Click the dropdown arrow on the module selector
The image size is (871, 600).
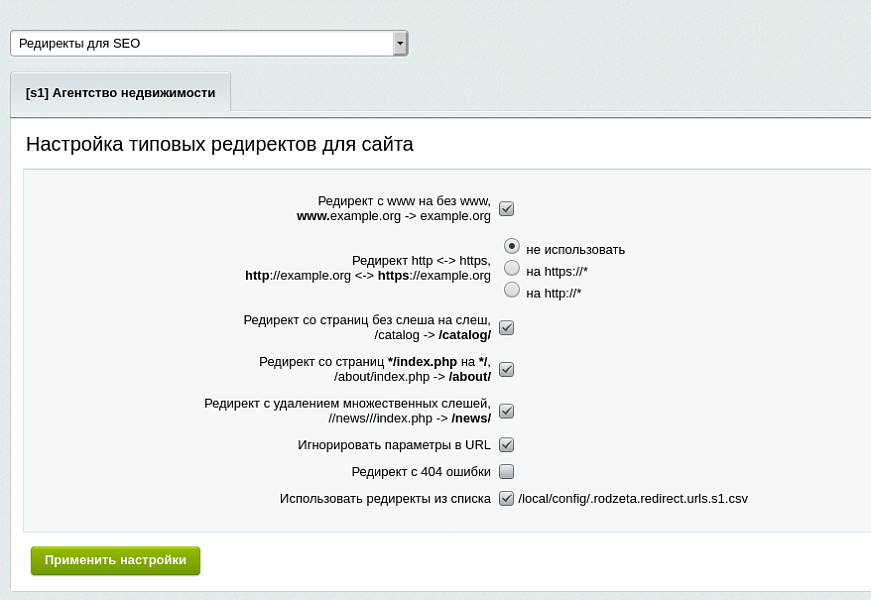click(401, 43)
